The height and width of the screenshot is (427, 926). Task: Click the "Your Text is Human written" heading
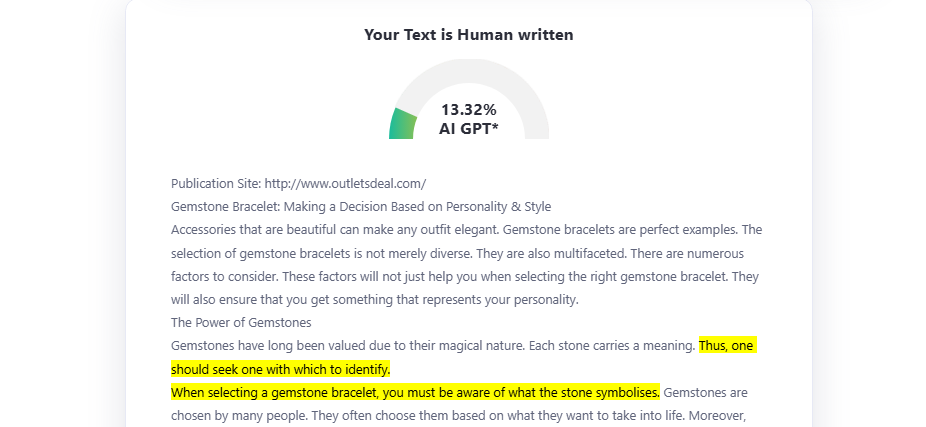pos(468,35)
